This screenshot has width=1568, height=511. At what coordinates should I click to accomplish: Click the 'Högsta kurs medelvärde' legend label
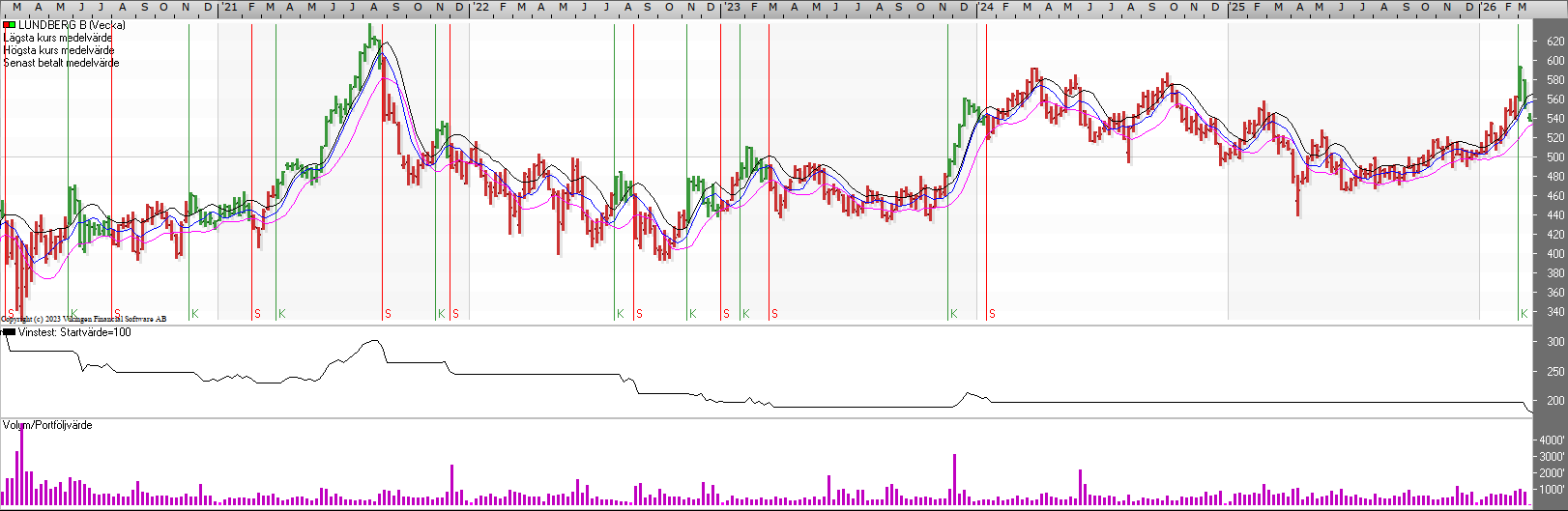pyautogui.click(x=59, y=50)
